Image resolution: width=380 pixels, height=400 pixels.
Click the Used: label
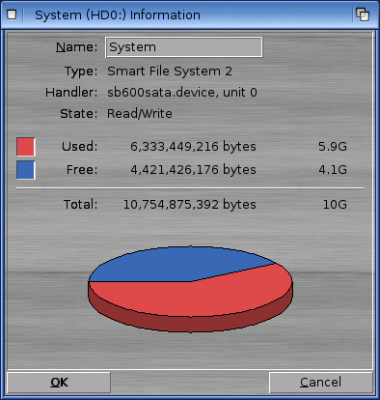tap(80, 147)
